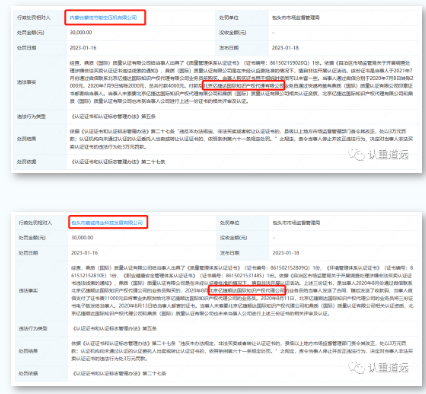This screenshot has width=426, height=394.
Task: Click 30,000.00 amount in the 科技发展 company record
Action: (82, 238)
